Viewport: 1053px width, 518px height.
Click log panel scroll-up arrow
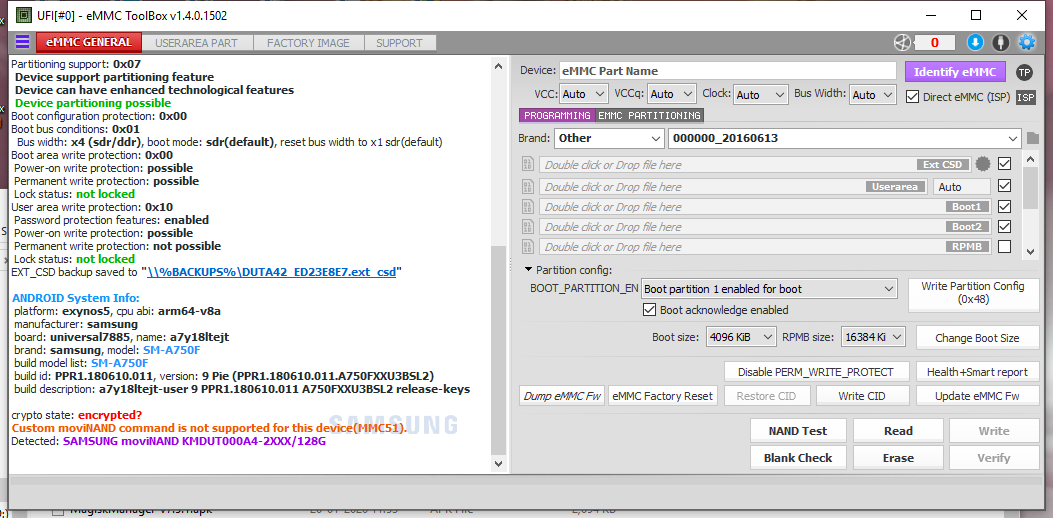[498, 66]
